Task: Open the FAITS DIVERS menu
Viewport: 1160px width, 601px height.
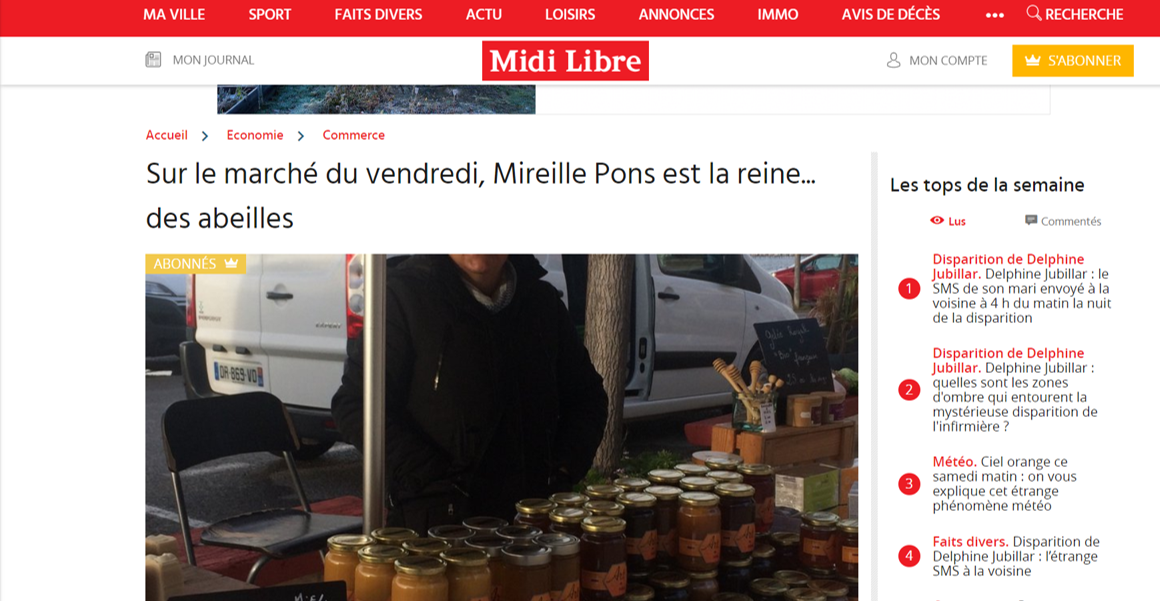Action: (378, 14)
